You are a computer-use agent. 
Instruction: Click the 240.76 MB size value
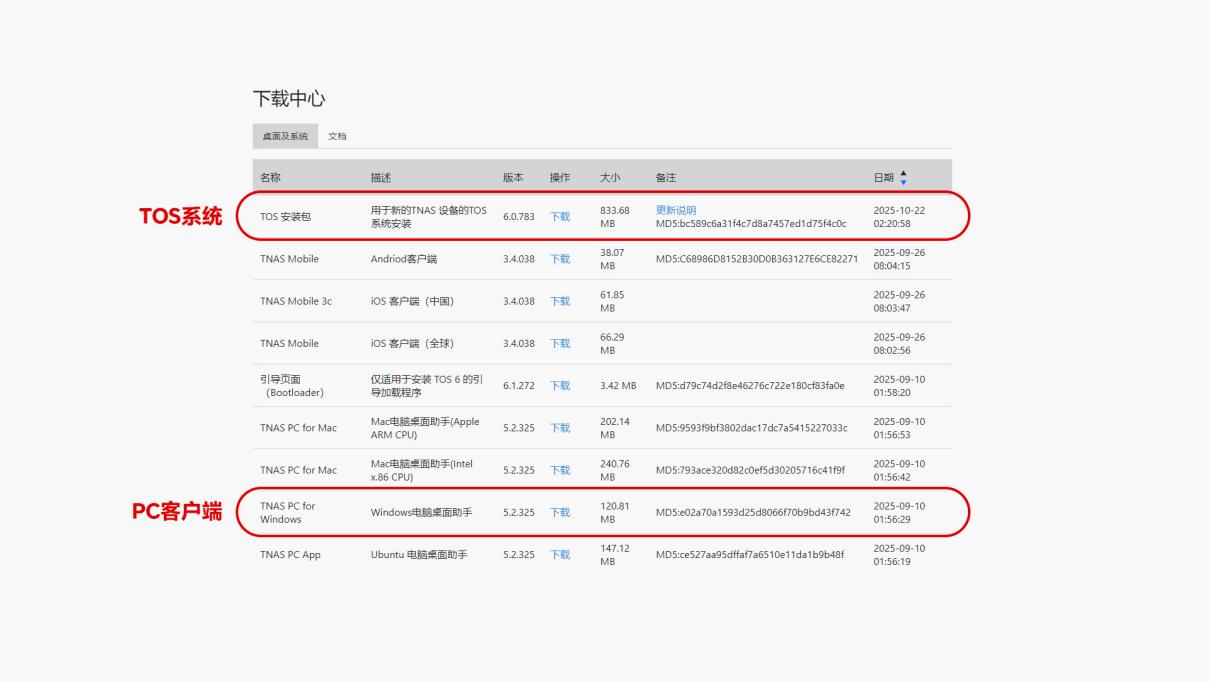point(615,470)
